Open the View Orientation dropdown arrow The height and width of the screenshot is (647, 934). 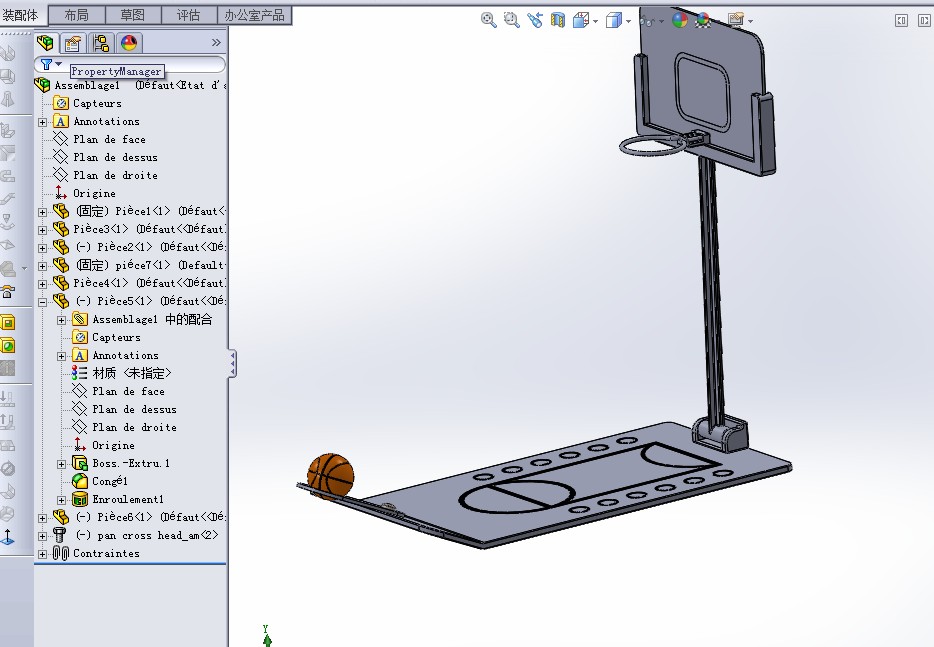click(595, 21)
